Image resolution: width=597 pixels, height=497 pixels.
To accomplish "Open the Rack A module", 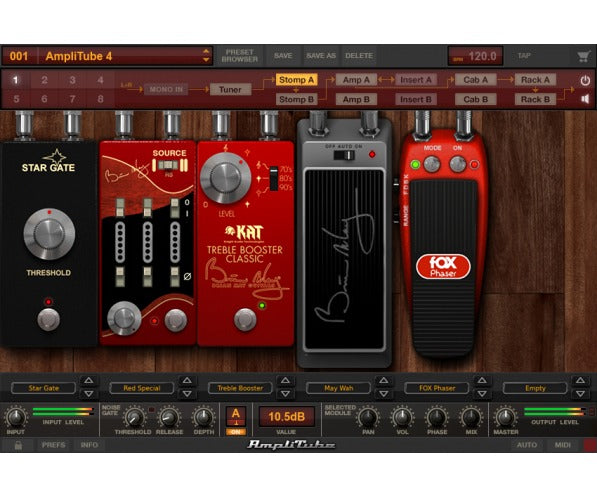I will click(x=535, y=80).
